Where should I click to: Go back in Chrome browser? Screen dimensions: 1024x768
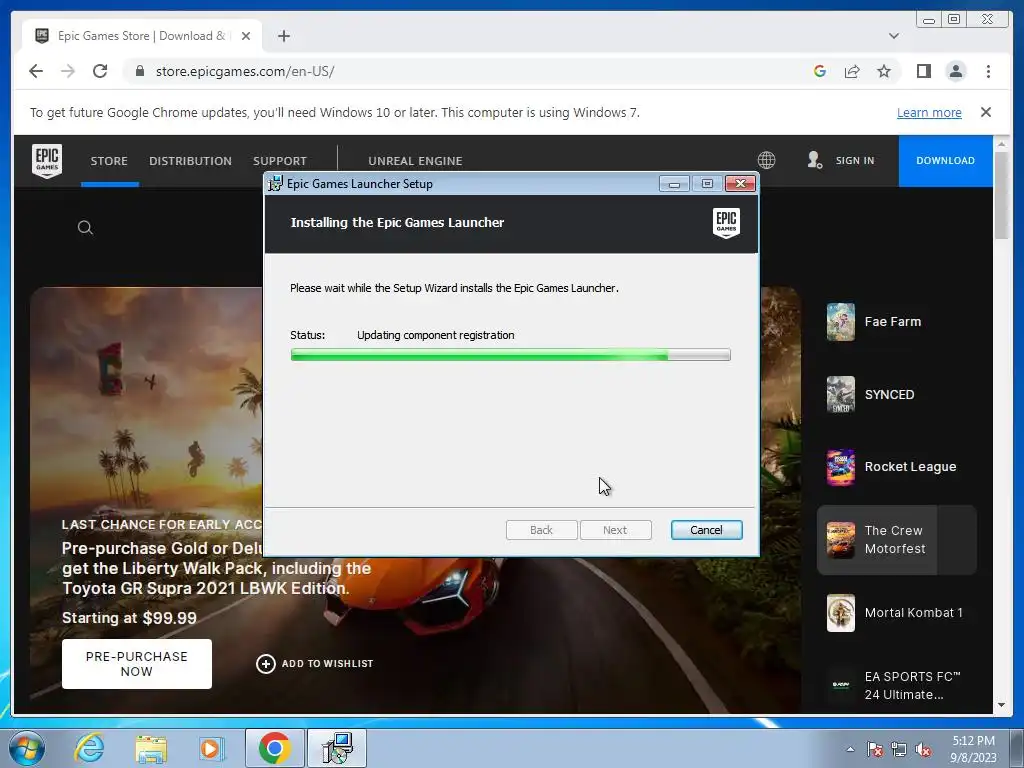click(x=36, y=71)
